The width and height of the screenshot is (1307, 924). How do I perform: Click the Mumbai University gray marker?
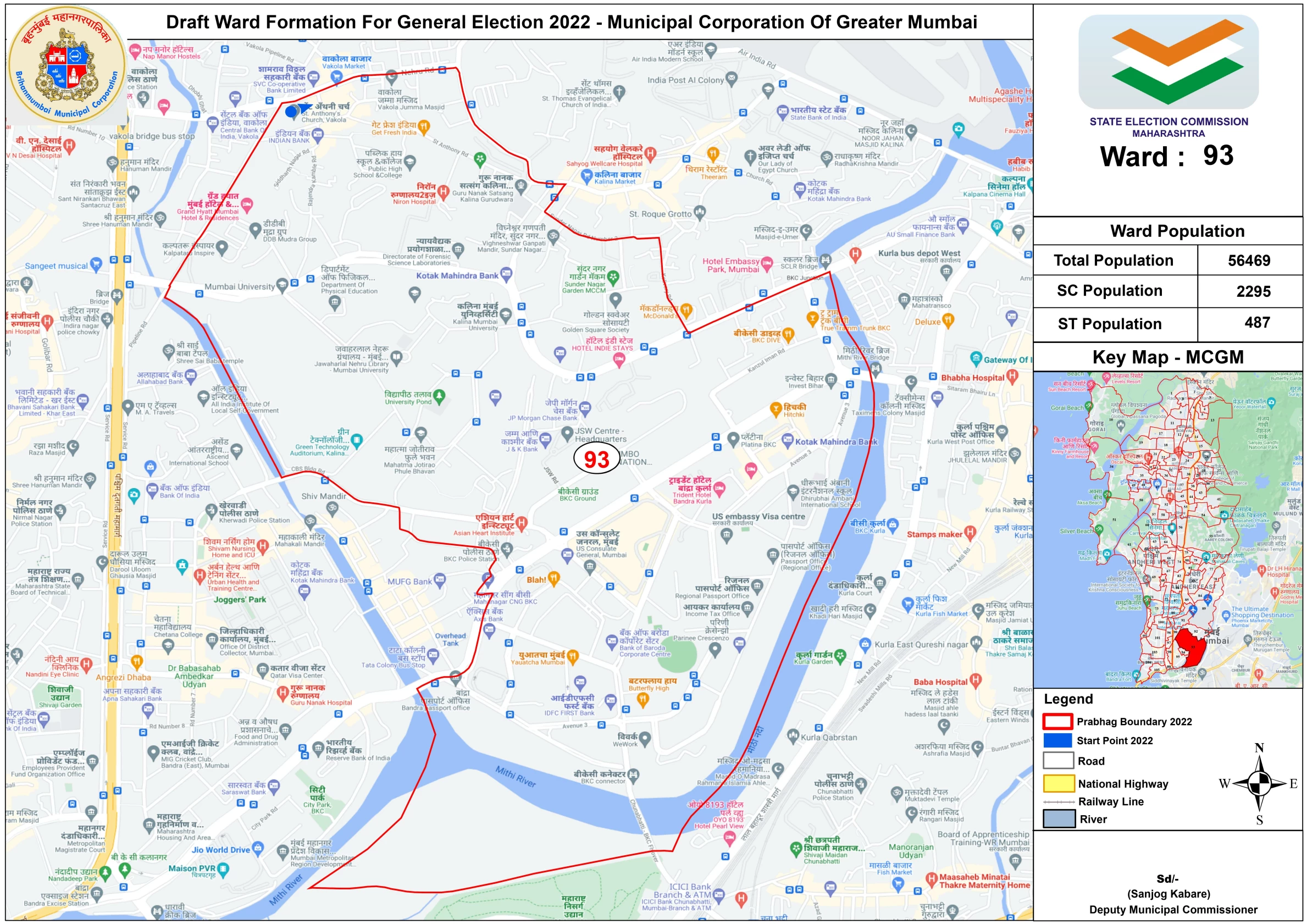282,285
